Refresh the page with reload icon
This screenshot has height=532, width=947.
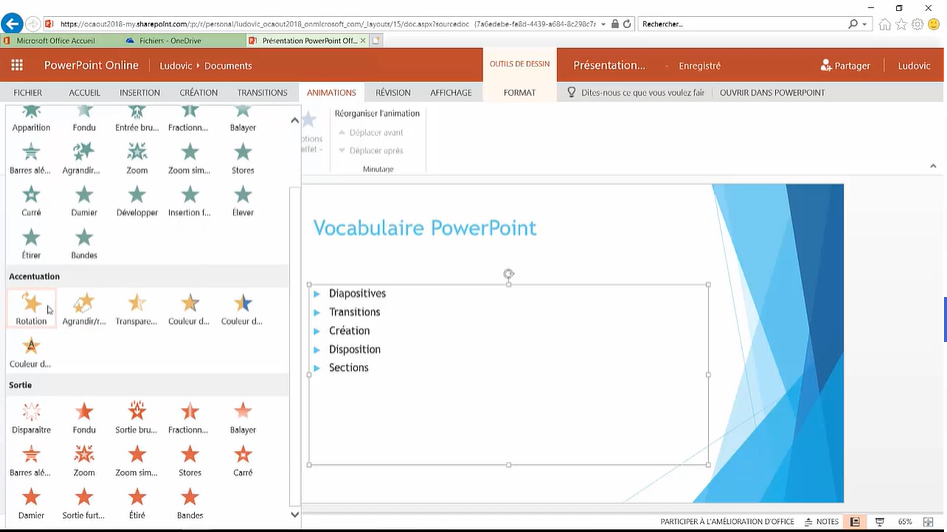click(627, 24)
